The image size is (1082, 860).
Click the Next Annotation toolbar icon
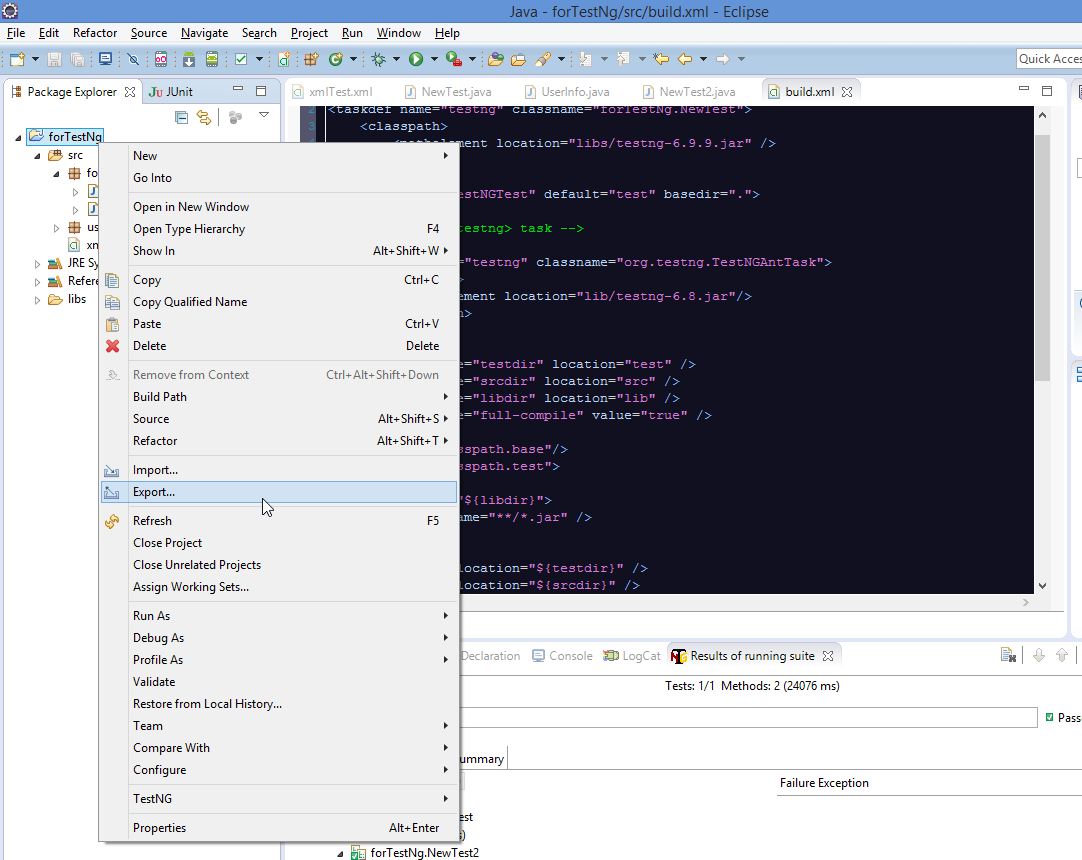pyautogui.click(x=585, y=59)
